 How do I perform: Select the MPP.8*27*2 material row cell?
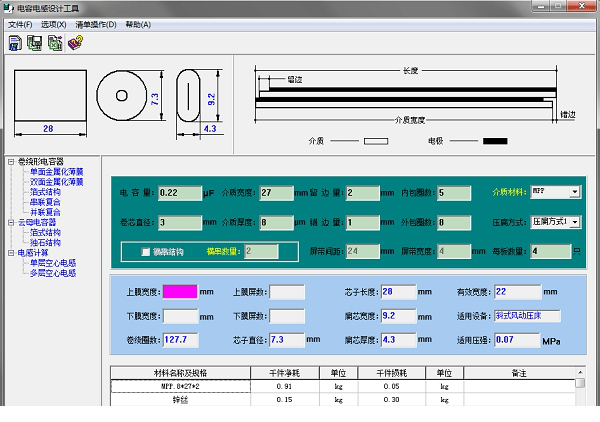(180, 386)
